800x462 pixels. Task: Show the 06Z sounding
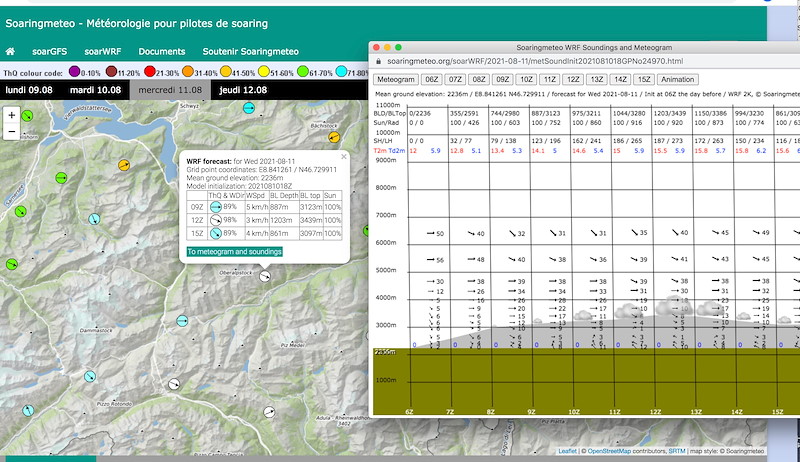click(x=432, y=80)
